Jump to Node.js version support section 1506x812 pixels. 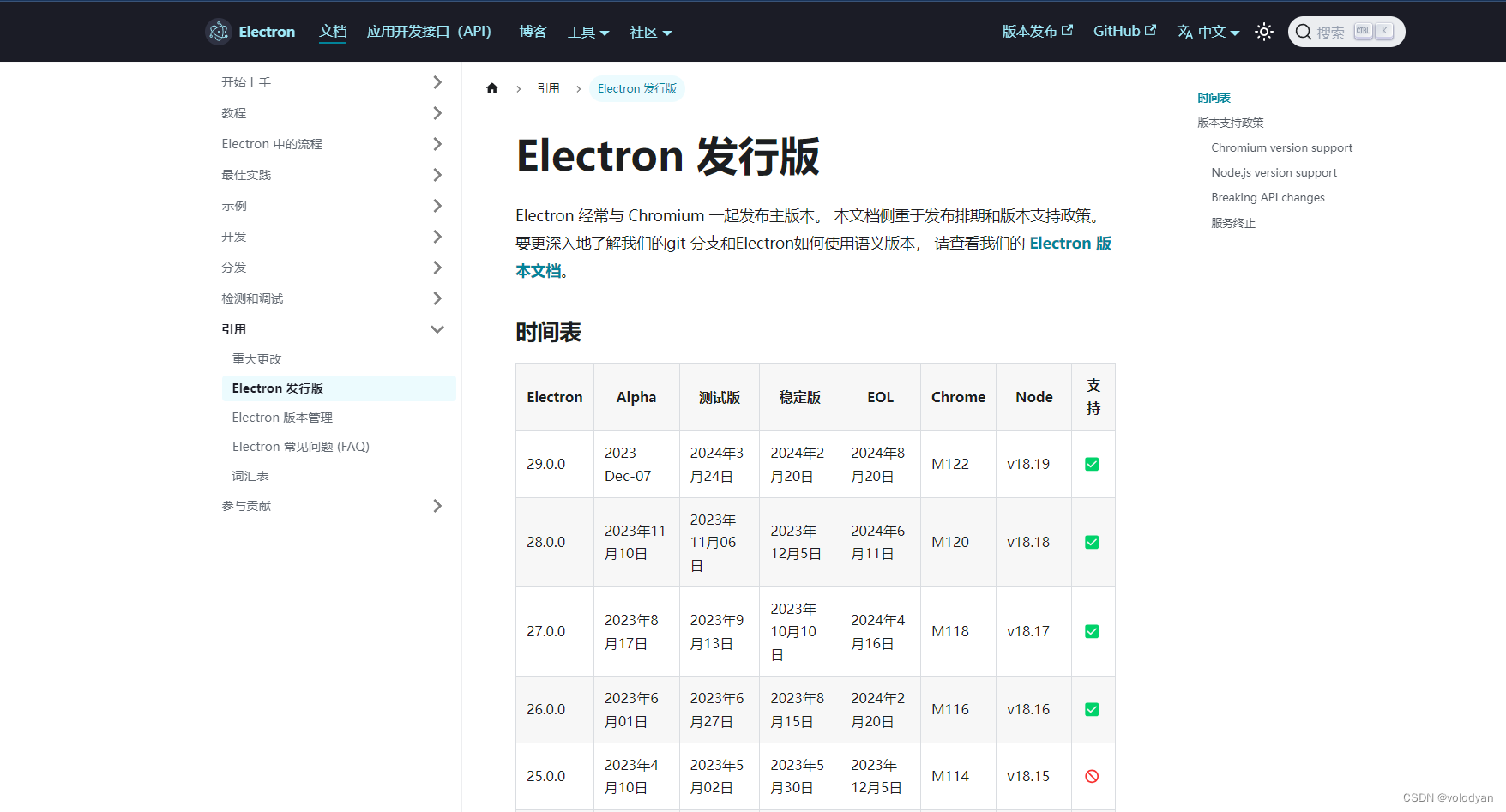click(x=1274, y=172)
